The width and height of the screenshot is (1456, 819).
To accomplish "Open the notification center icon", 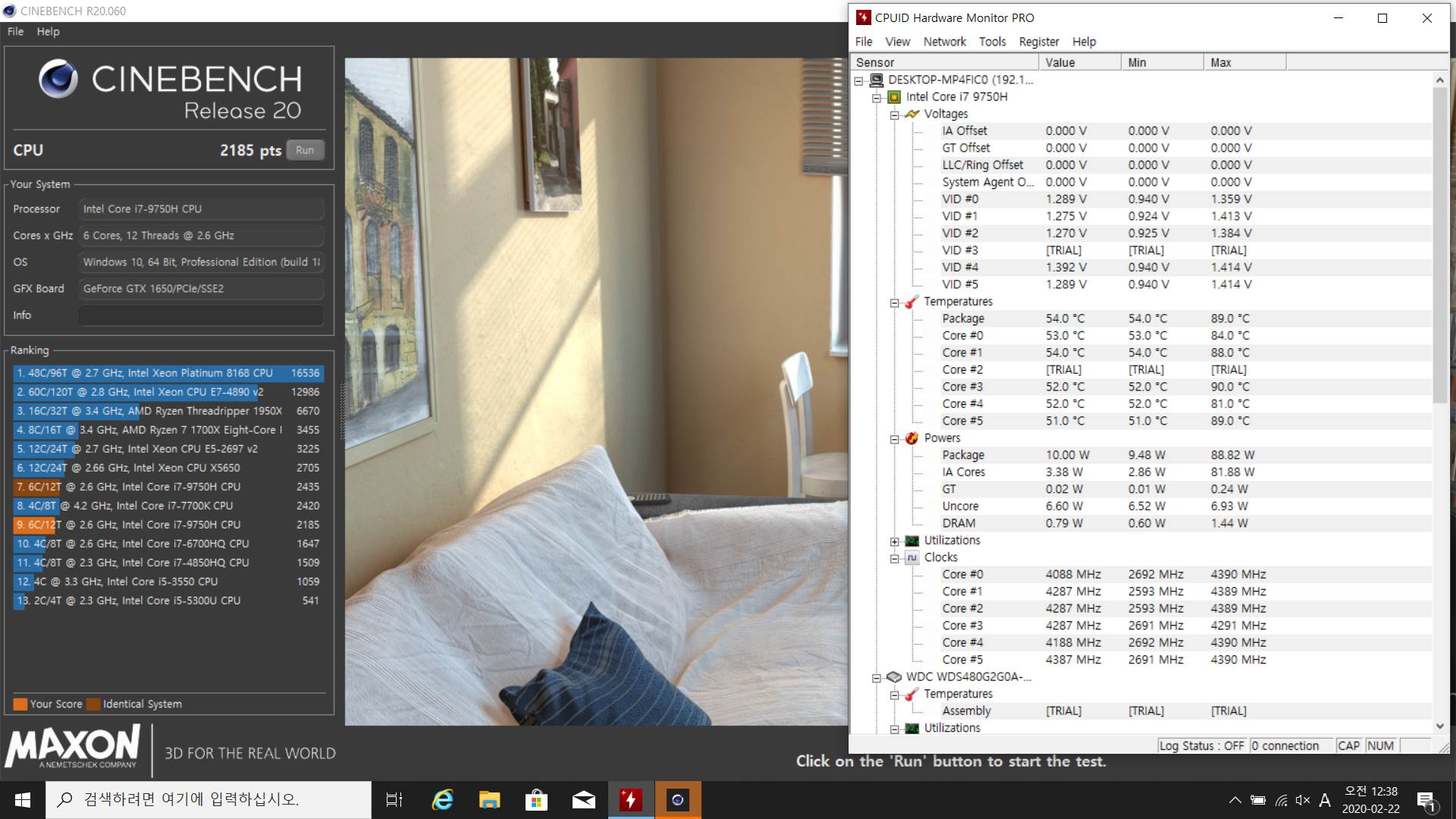I will click(x=1426, y=800).
